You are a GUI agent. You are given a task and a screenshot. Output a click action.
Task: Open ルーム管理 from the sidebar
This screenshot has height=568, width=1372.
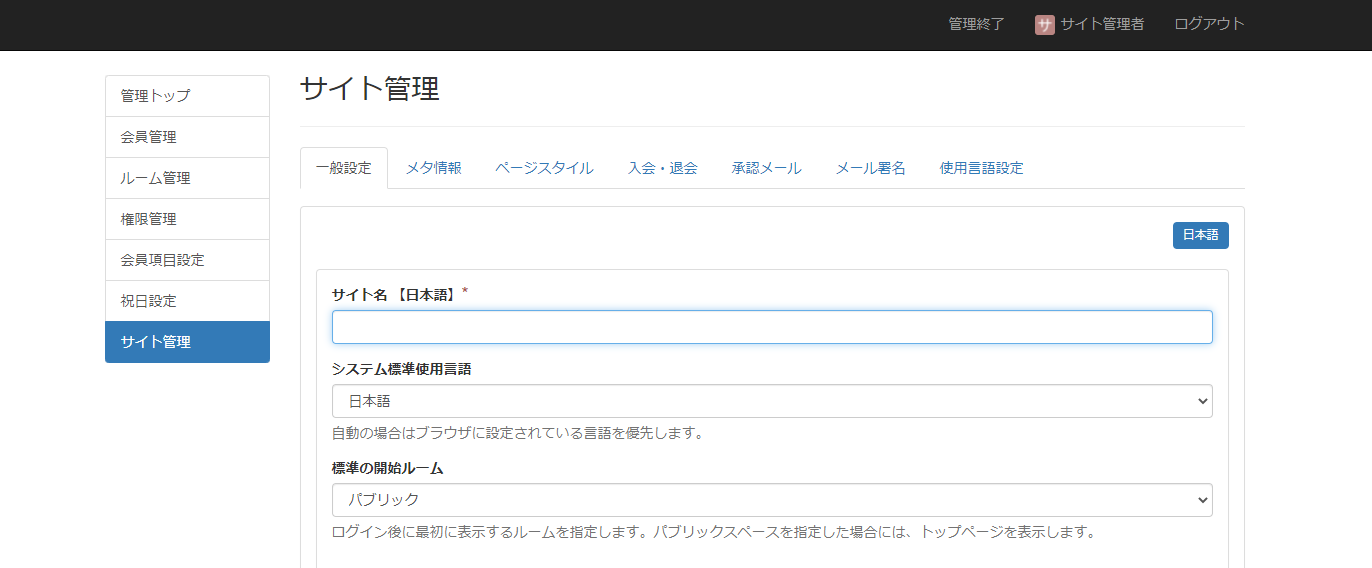[187, 178]
